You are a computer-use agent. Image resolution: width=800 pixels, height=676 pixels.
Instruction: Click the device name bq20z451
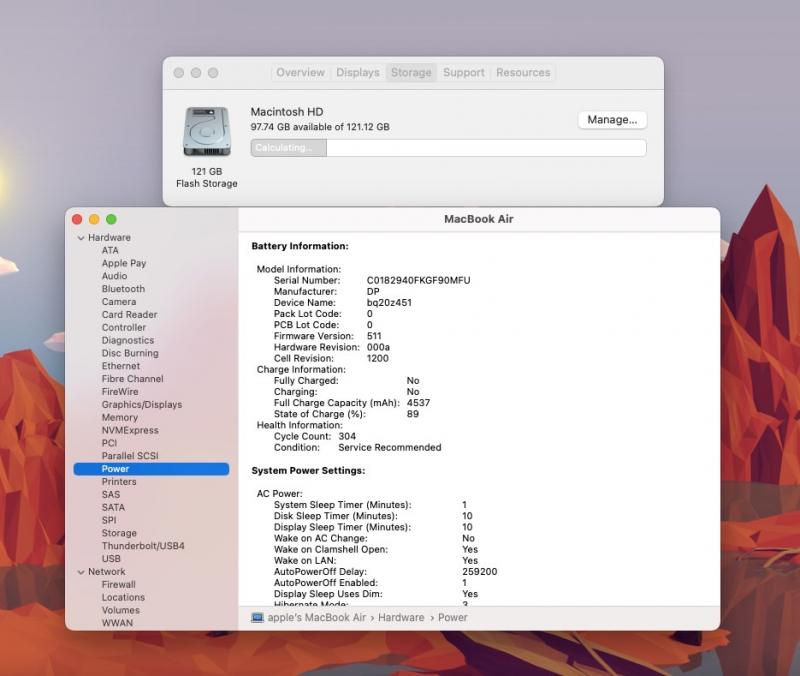click(x=389, y=303)
